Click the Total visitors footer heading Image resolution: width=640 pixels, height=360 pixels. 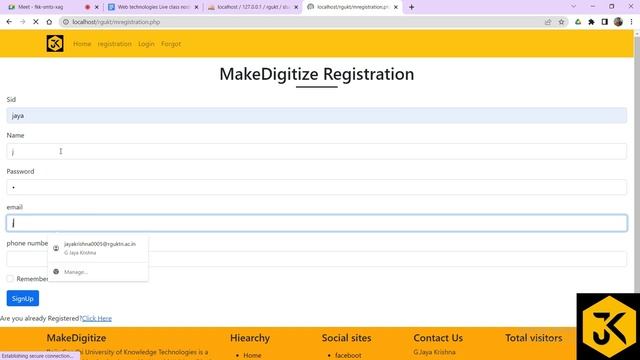click(x=534, y=338)
